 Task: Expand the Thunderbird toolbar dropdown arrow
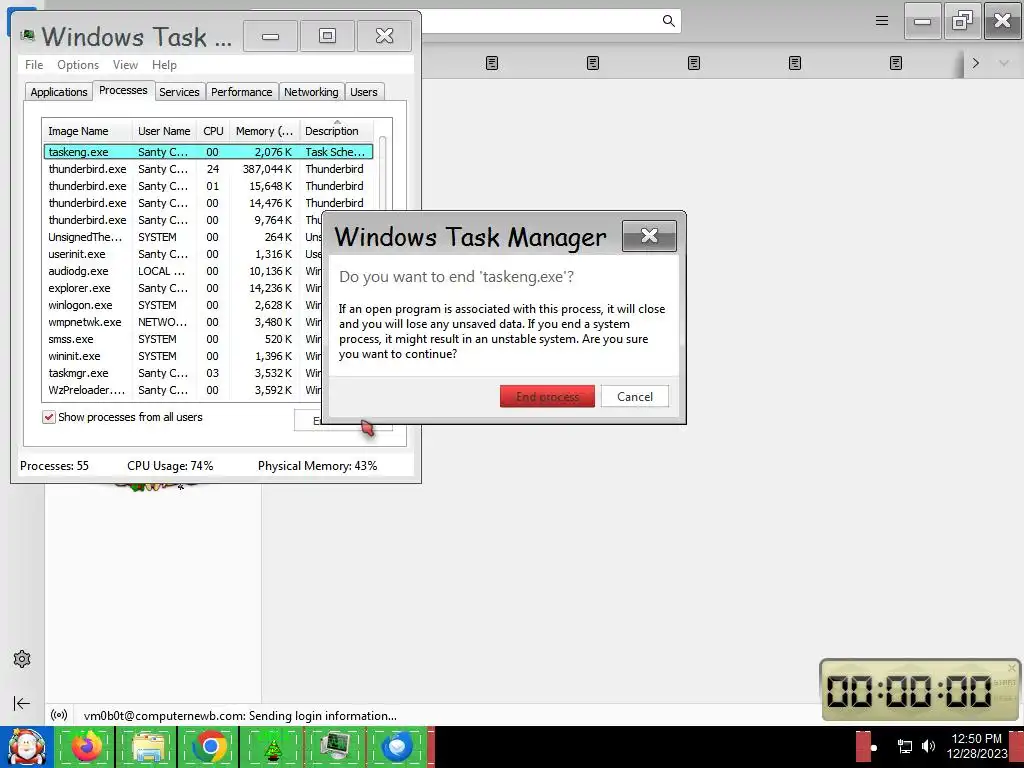(1004, 63)
